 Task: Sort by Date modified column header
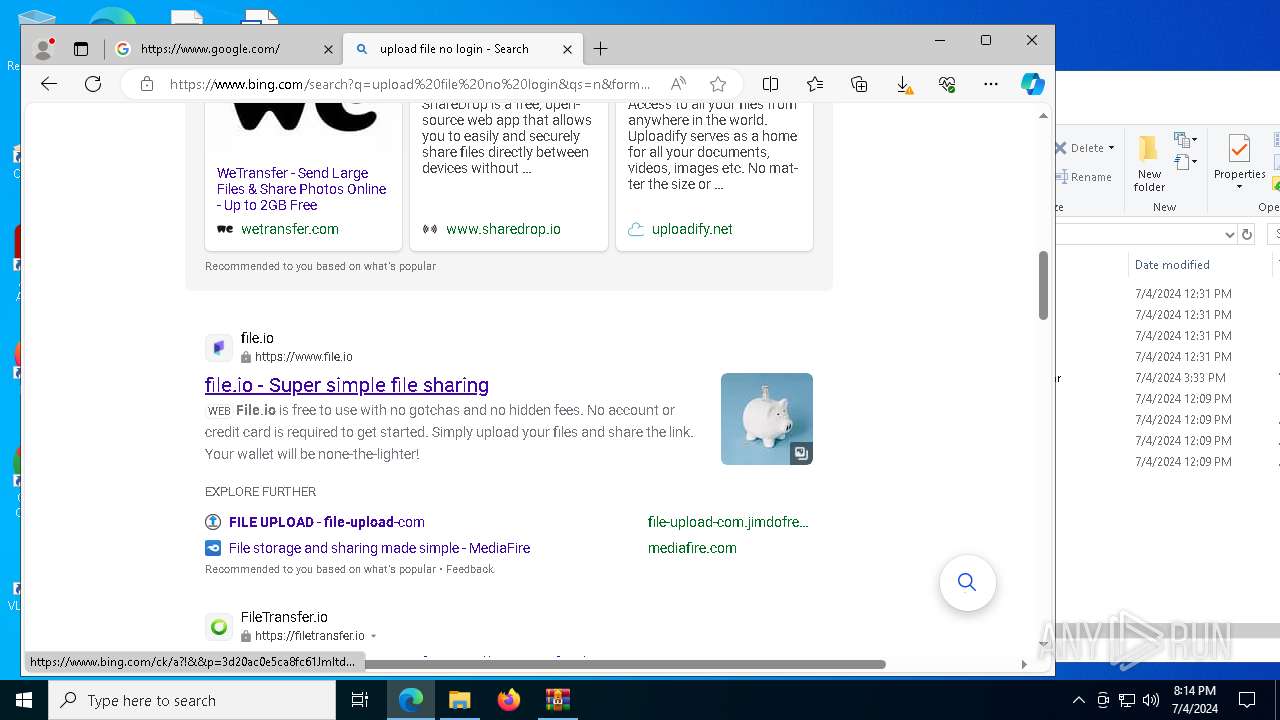tap(1172, 265)
